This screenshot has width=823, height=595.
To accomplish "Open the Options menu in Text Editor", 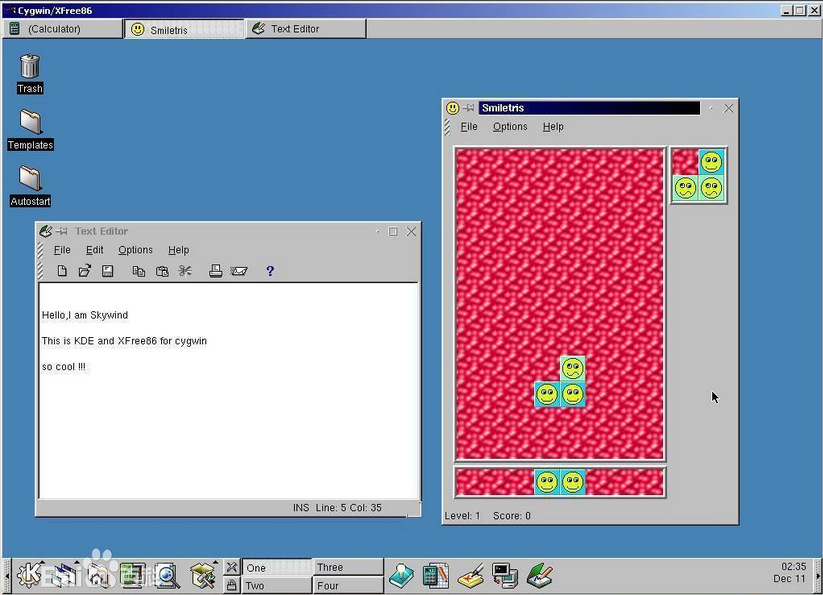I will (x=135, y=250).
